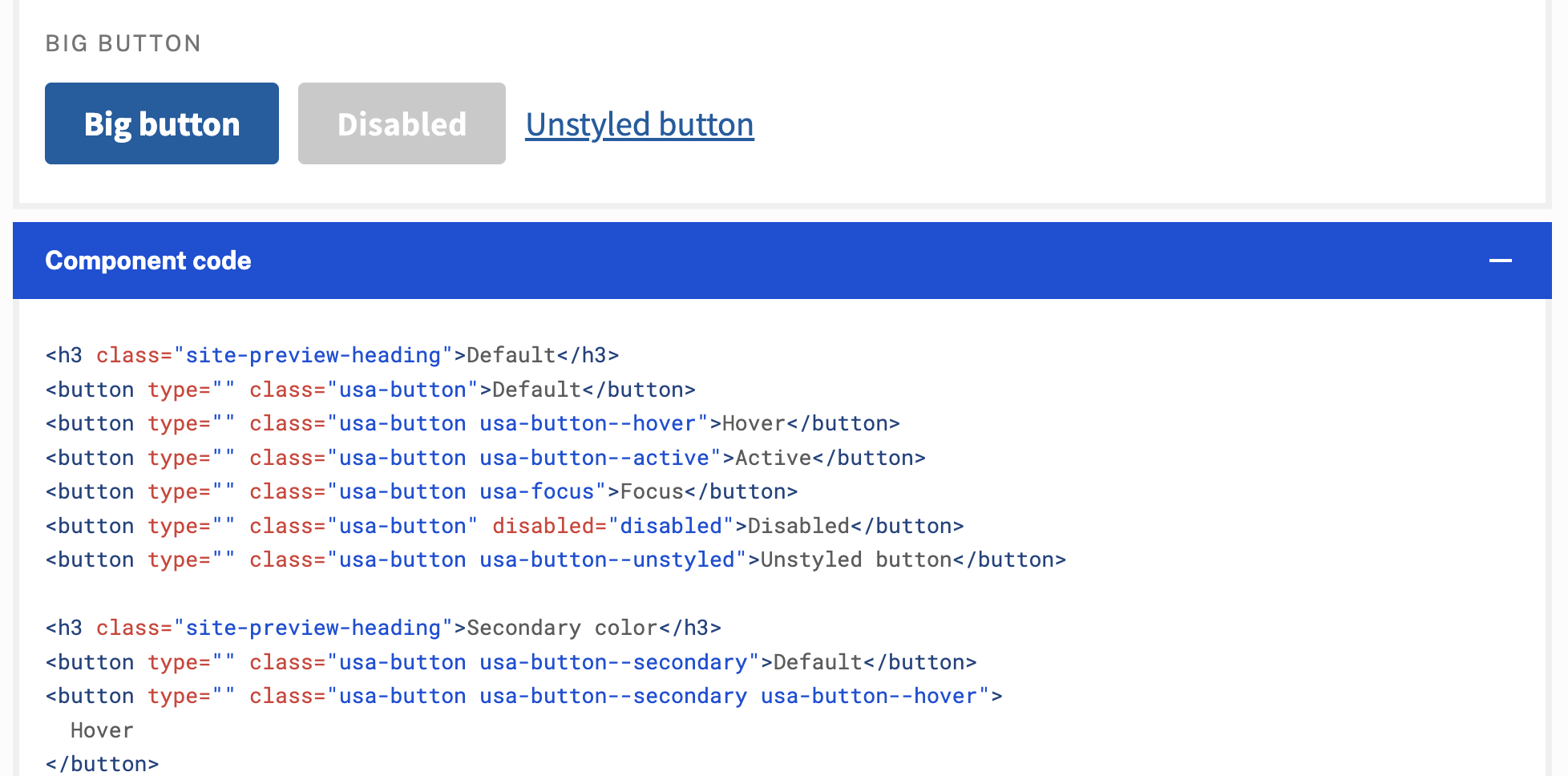Screen dimensions: 1568x776
Task: Select the usa-button--hover code line
Action: click(473, 423)
